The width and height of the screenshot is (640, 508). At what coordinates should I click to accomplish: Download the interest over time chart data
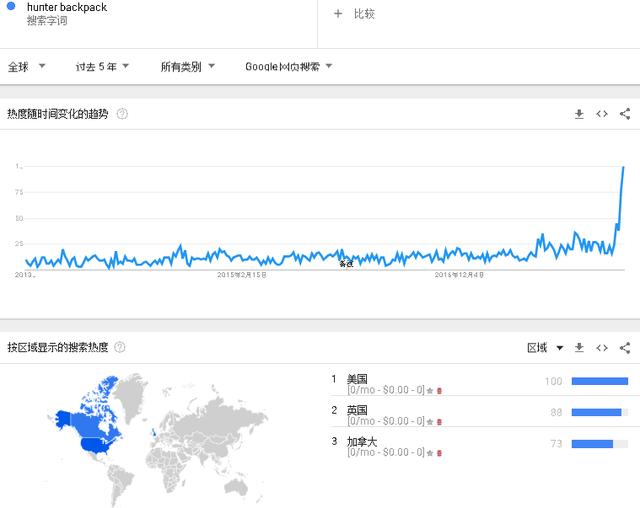pyautogui.click(x=579, y=114)
